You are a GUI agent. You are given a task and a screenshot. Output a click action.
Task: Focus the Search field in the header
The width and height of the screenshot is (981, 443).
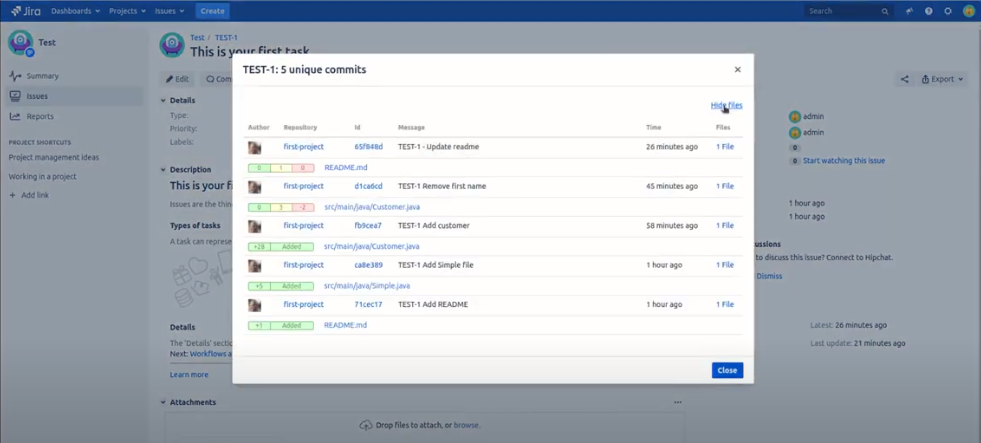tap(848, 11)
